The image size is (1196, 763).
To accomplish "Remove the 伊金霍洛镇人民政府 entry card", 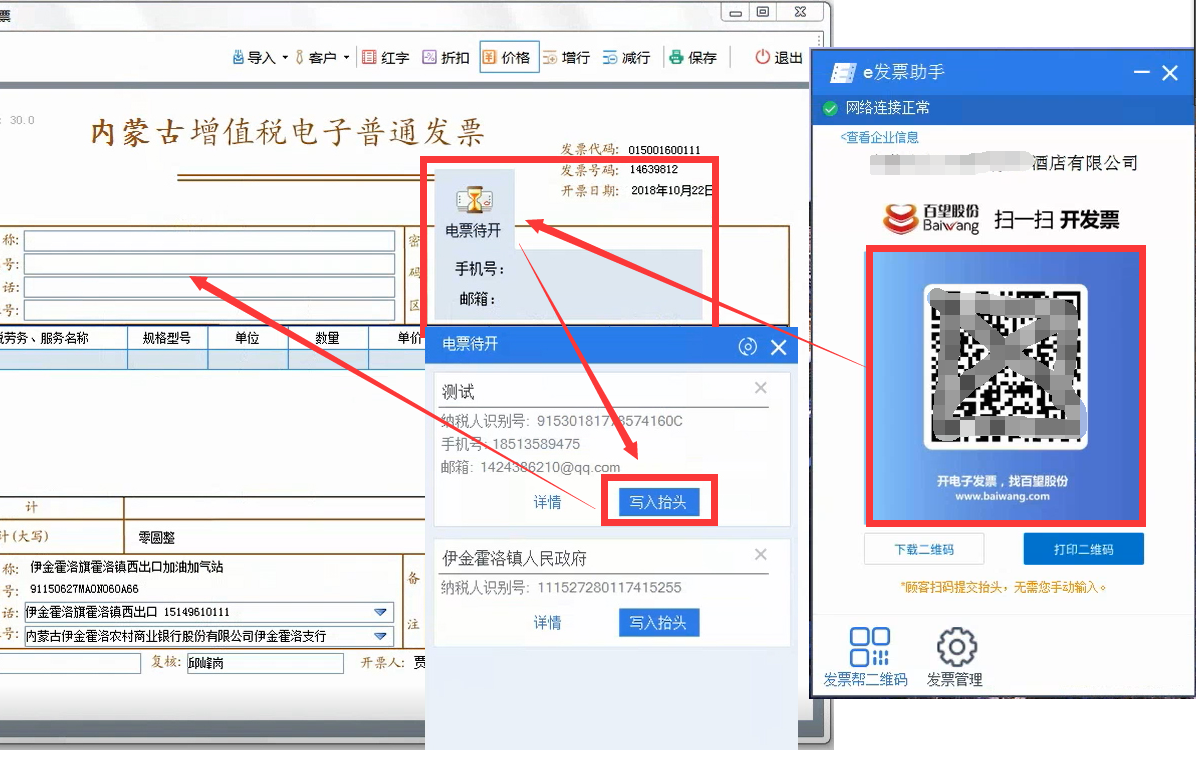I will pyautogui.click(x=760, y=555).
